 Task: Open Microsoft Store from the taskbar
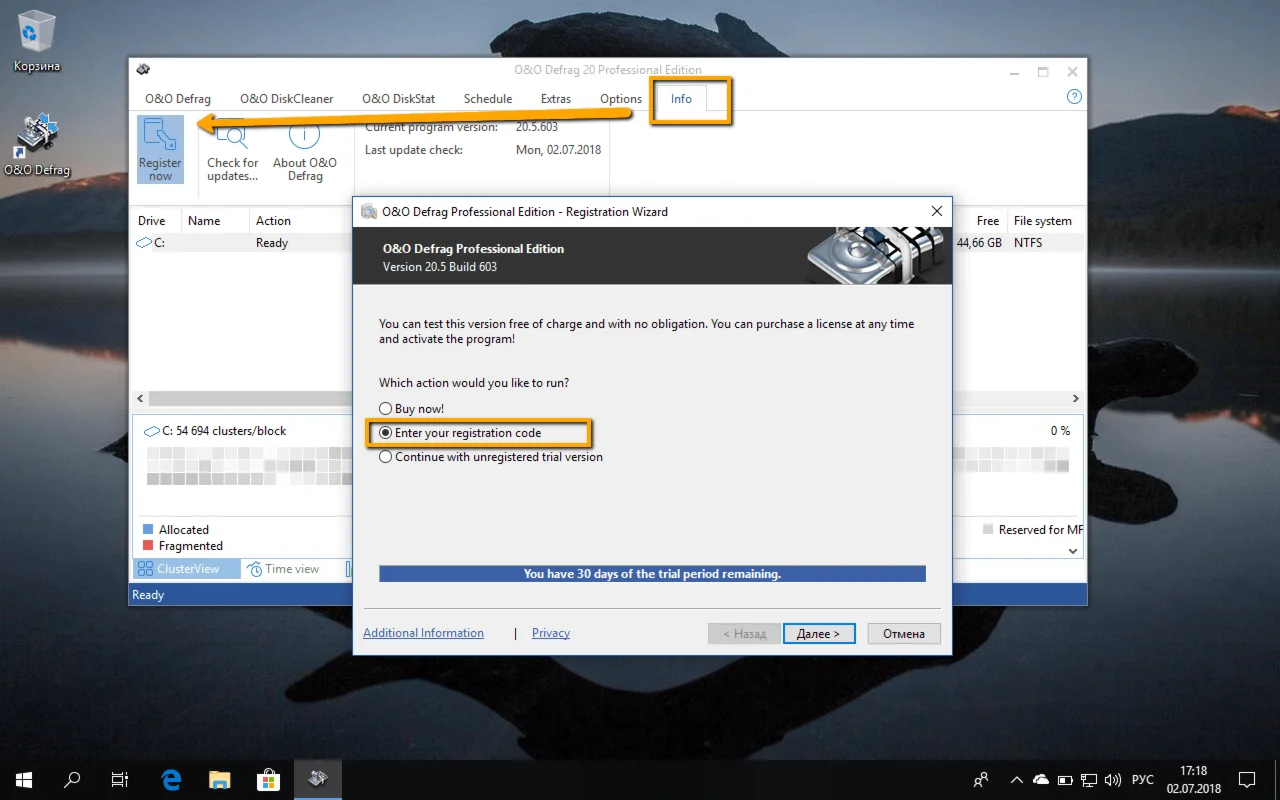click(268, 779)
